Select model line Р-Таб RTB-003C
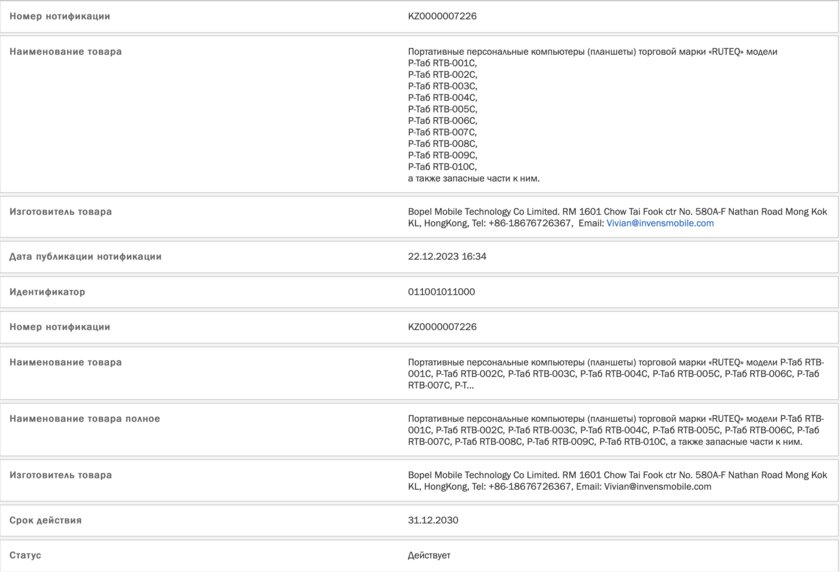The height and width of the screenshot is (572, 840). click(x=442, y=86)
